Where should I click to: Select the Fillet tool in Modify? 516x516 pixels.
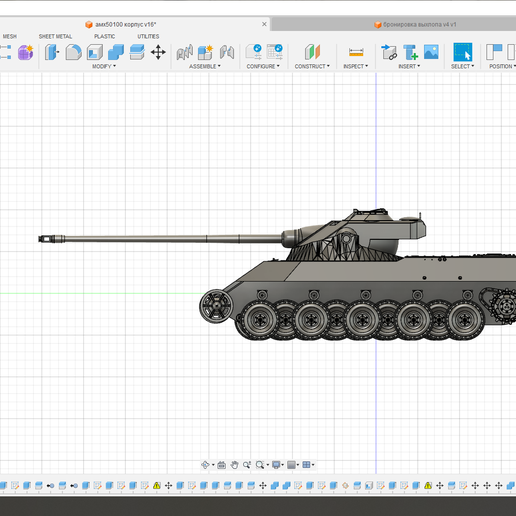coord(73,52)
